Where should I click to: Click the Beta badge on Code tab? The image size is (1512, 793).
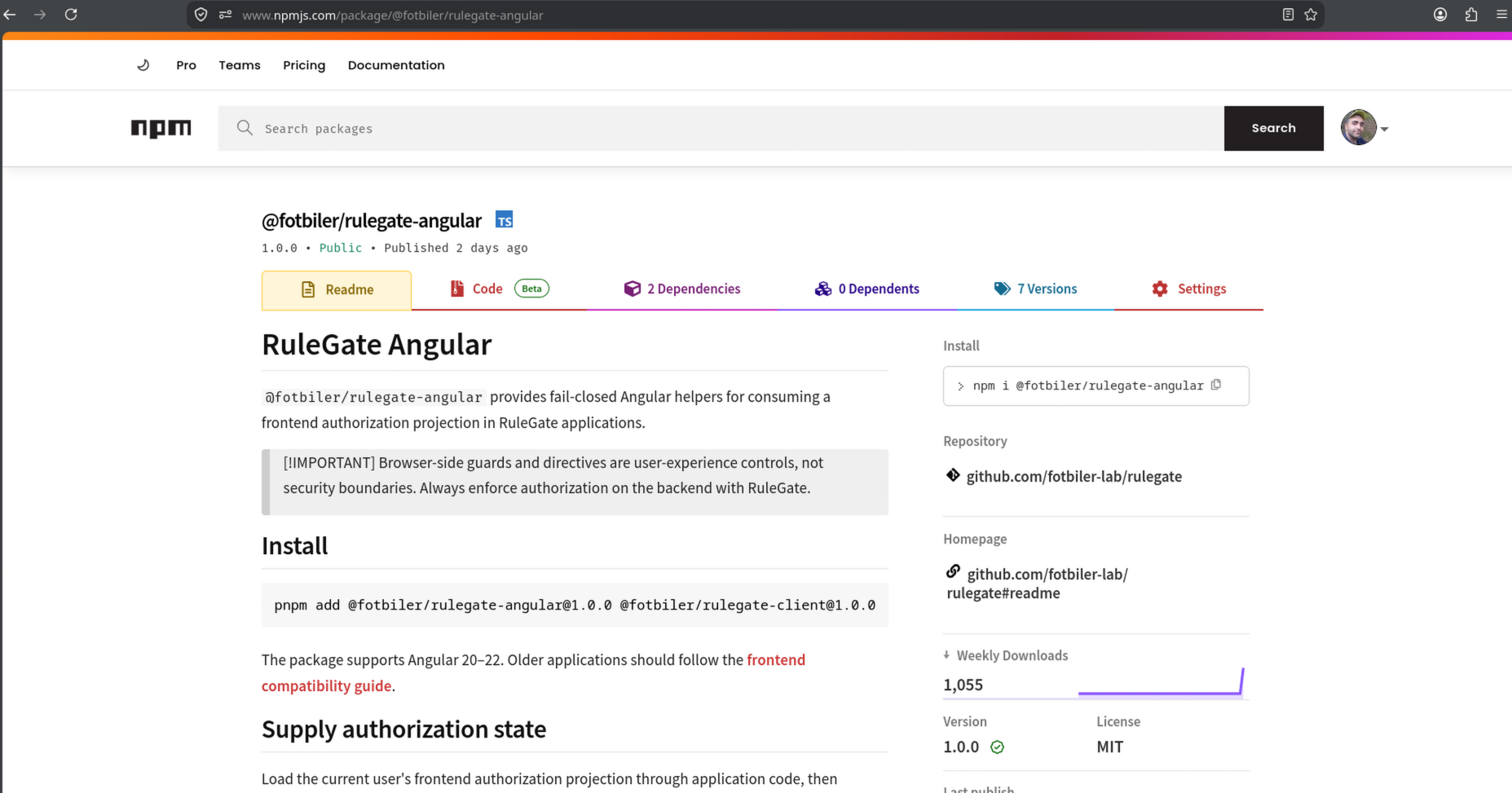coord(531,289)
